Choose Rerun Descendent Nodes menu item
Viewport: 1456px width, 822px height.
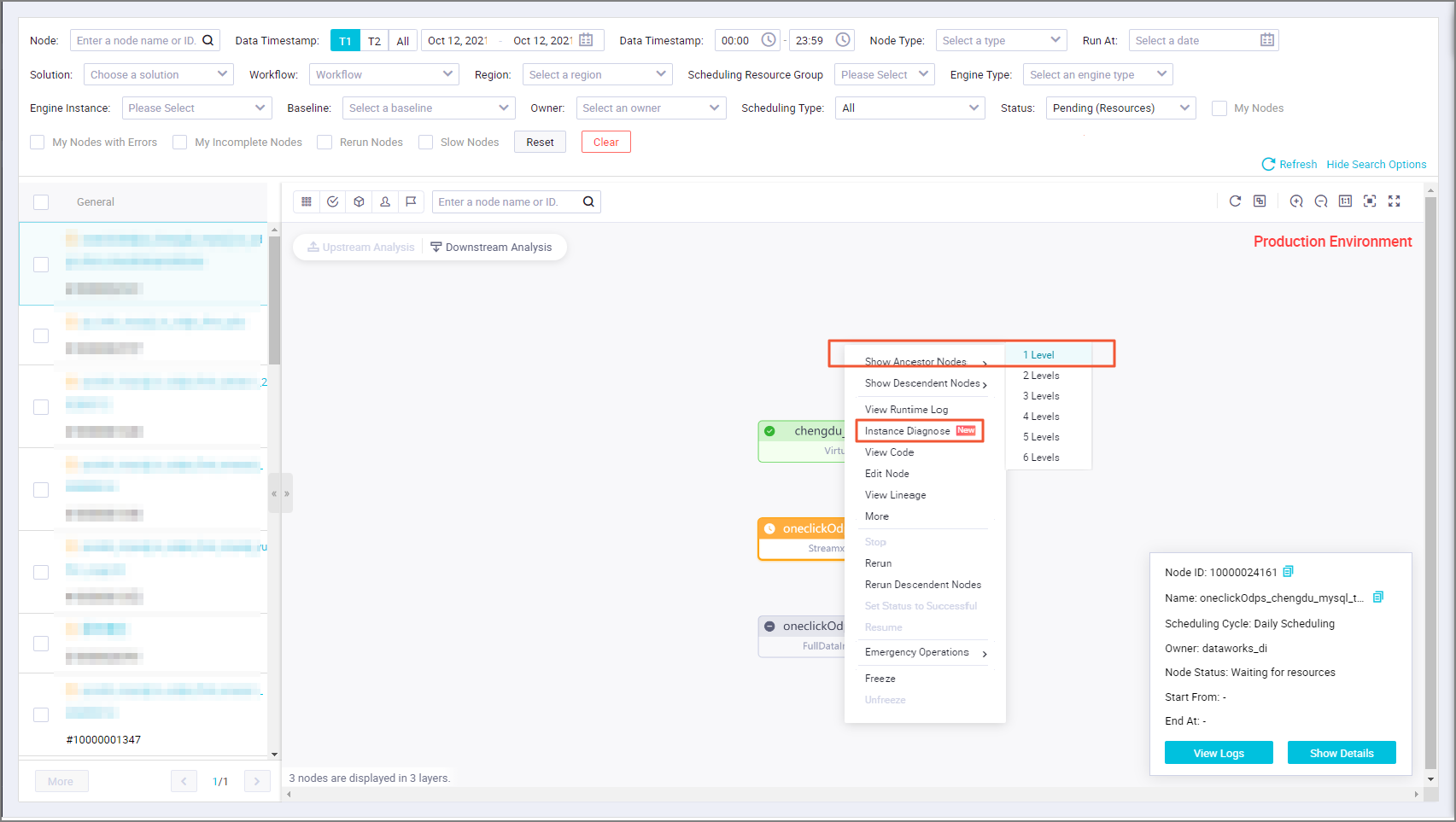(923, 585)
